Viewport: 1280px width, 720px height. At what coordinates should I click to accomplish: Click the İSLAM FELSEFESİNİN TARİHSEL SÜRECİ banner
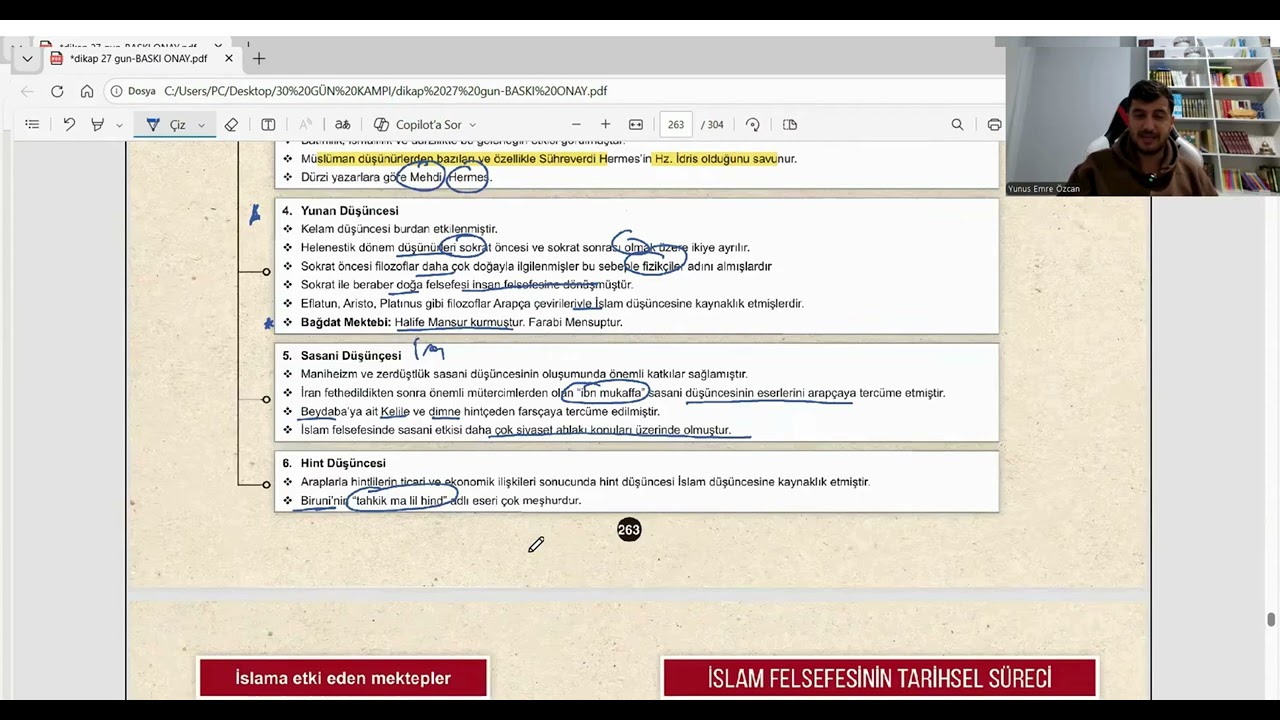880,678
